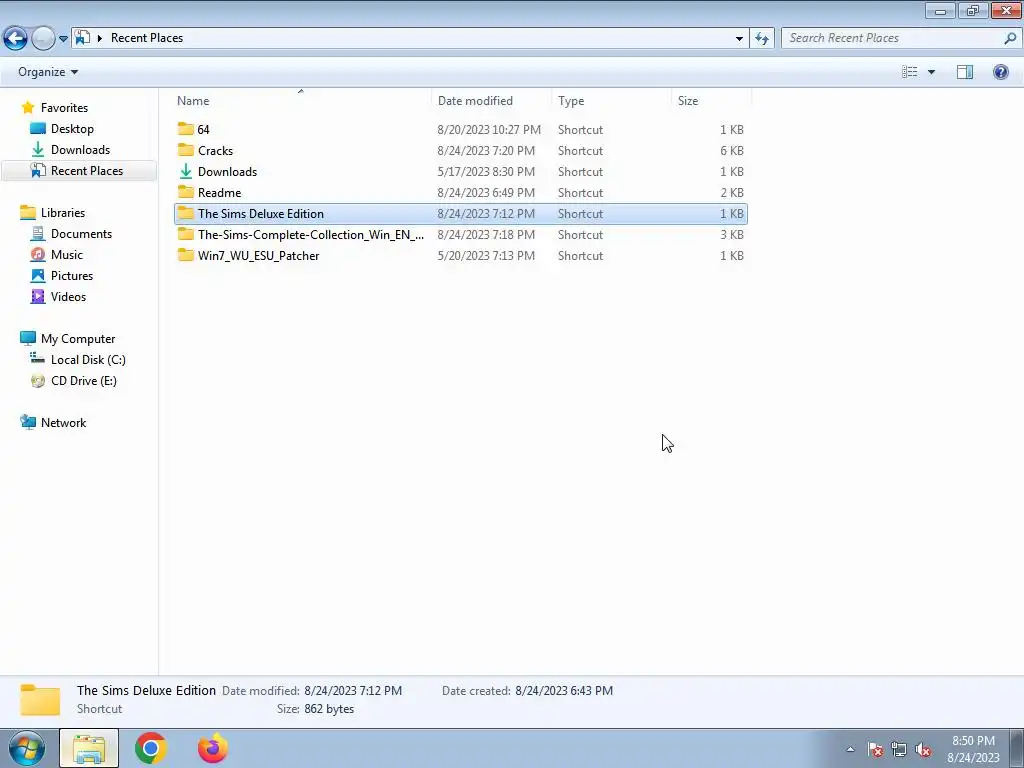
Task: Open the Documents library
Action: (x=81, y=234)
